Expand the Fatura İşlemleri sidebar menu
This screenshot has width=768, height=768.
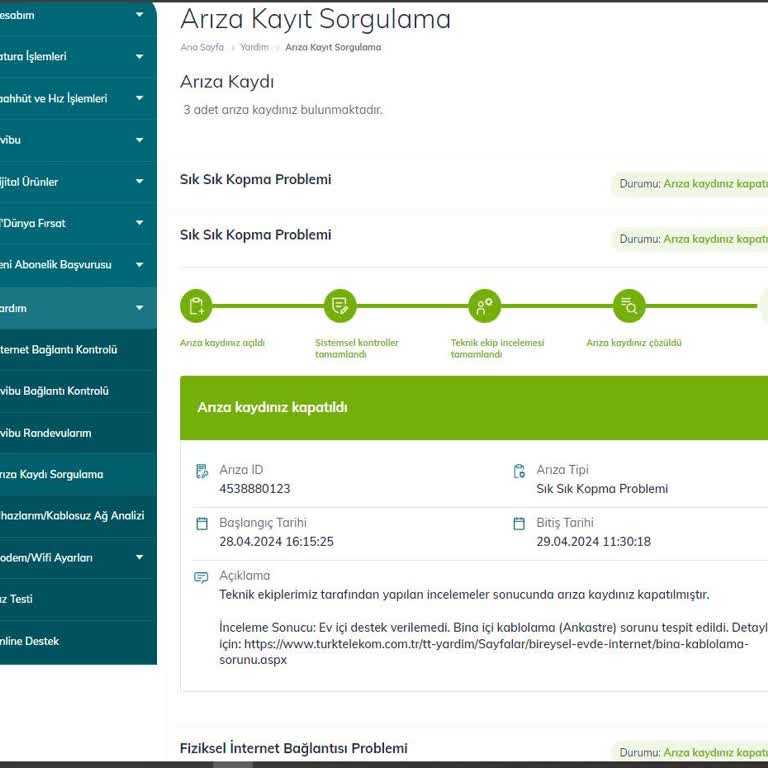pos(140,56)
